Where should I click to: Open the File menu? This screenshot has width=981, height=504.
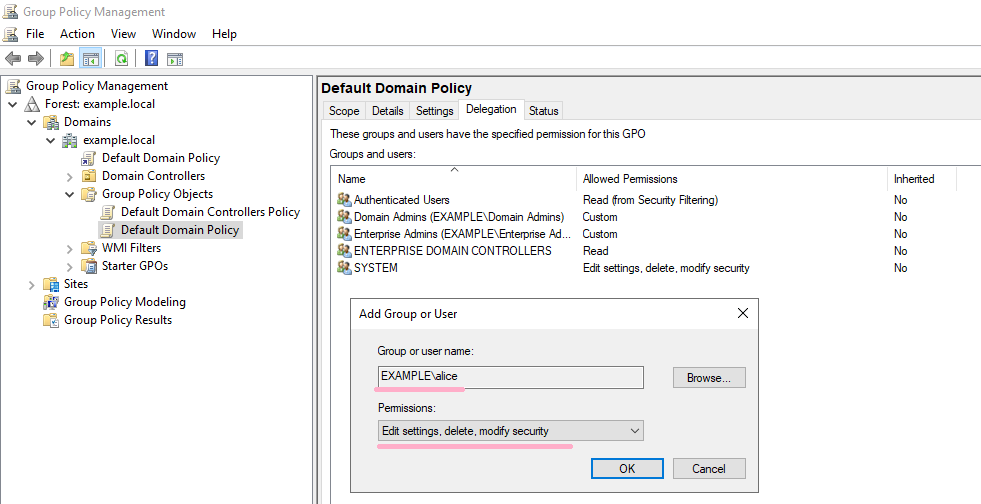35,34
